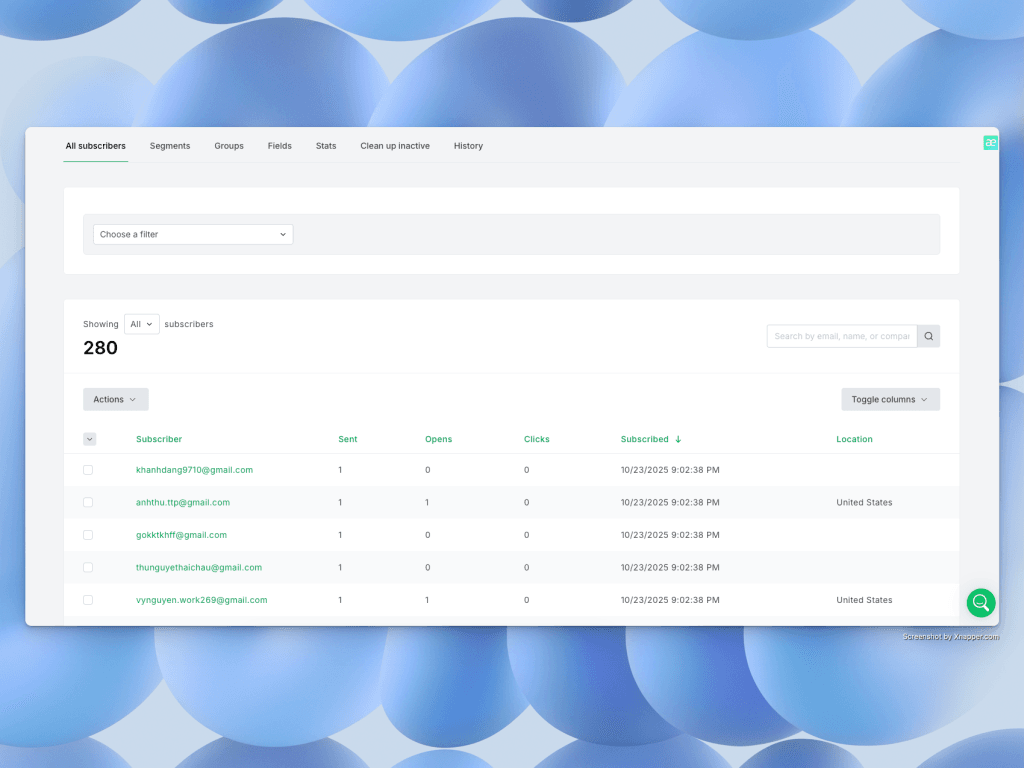Click the Subscribed sort arrow icon
The width and height of the screenshot is (1024, 768).
pyautogui.click(x=678, y=440)
